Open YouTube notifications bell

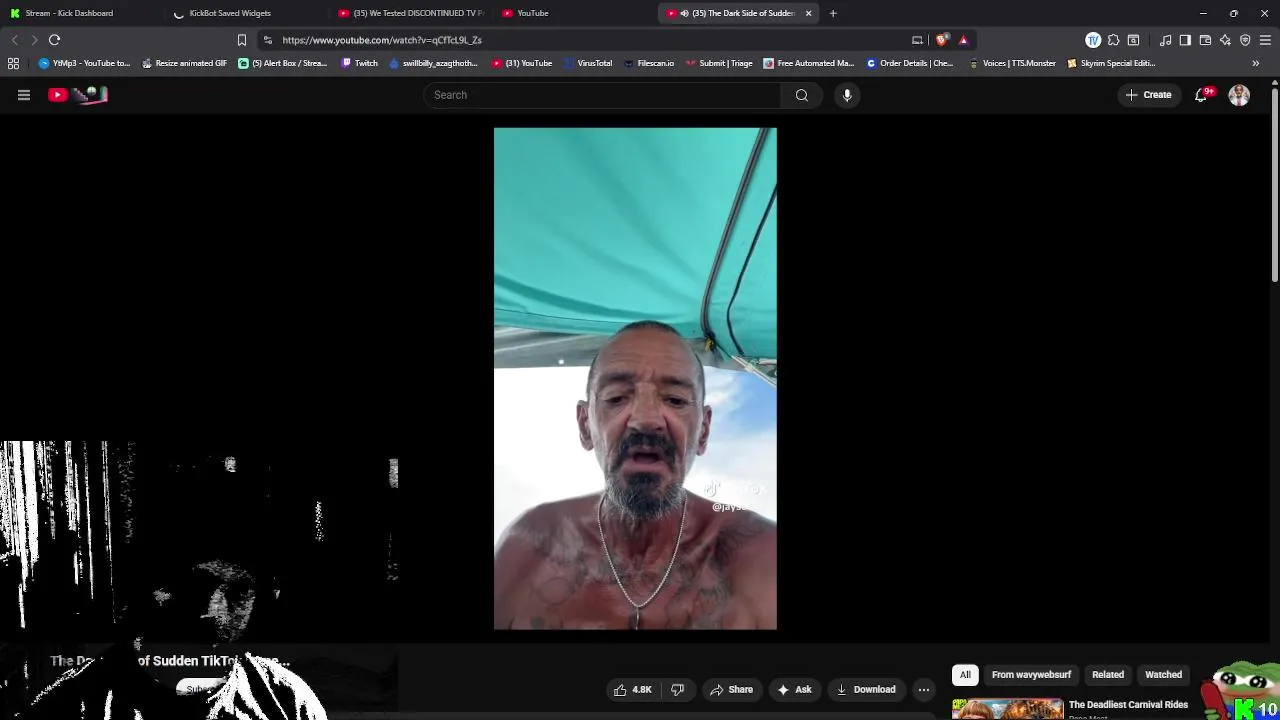click(x=1202, y=95)
